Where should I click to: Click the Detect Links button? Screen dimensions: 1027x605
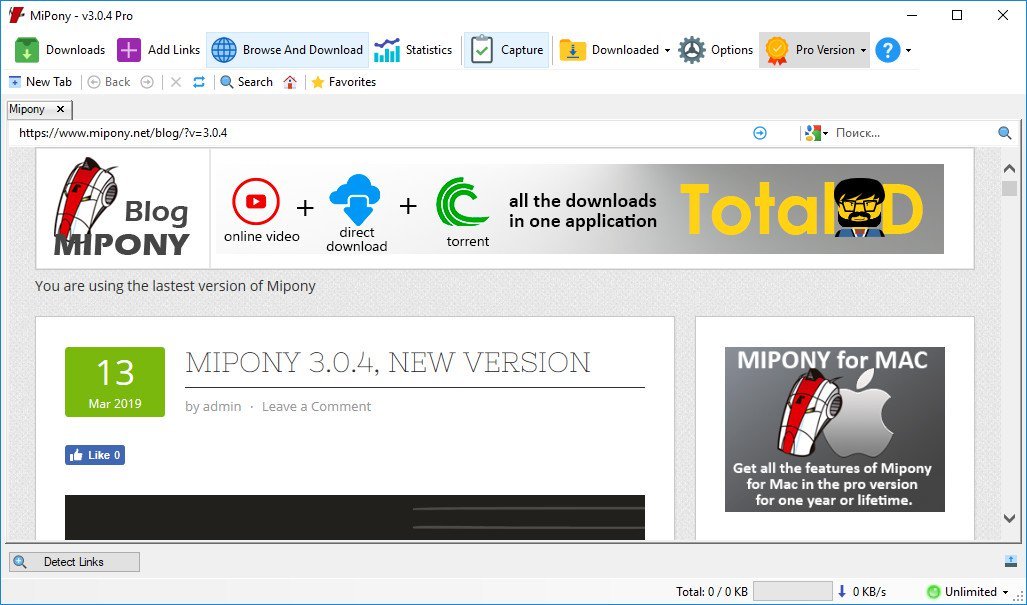coord(74,562)
